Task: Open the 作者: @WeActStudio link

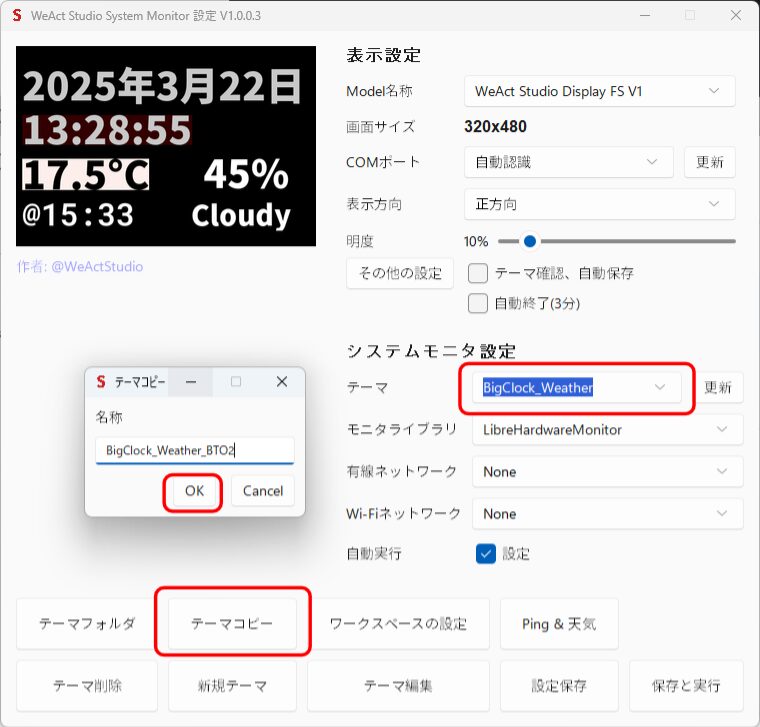Action: tap(80, 267)
